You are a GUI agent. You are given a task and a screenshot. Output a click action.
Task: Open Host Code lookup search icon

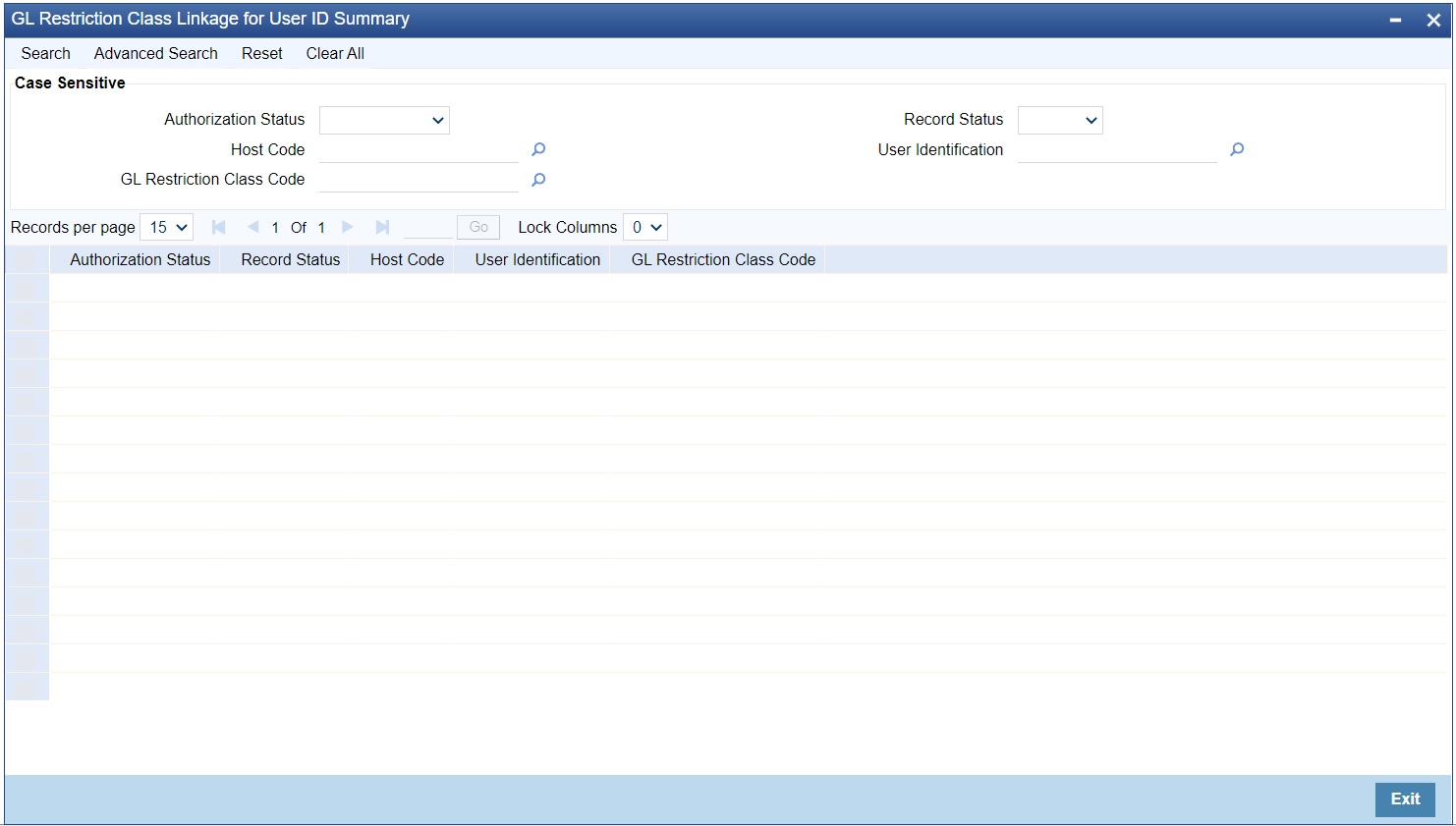538,149
